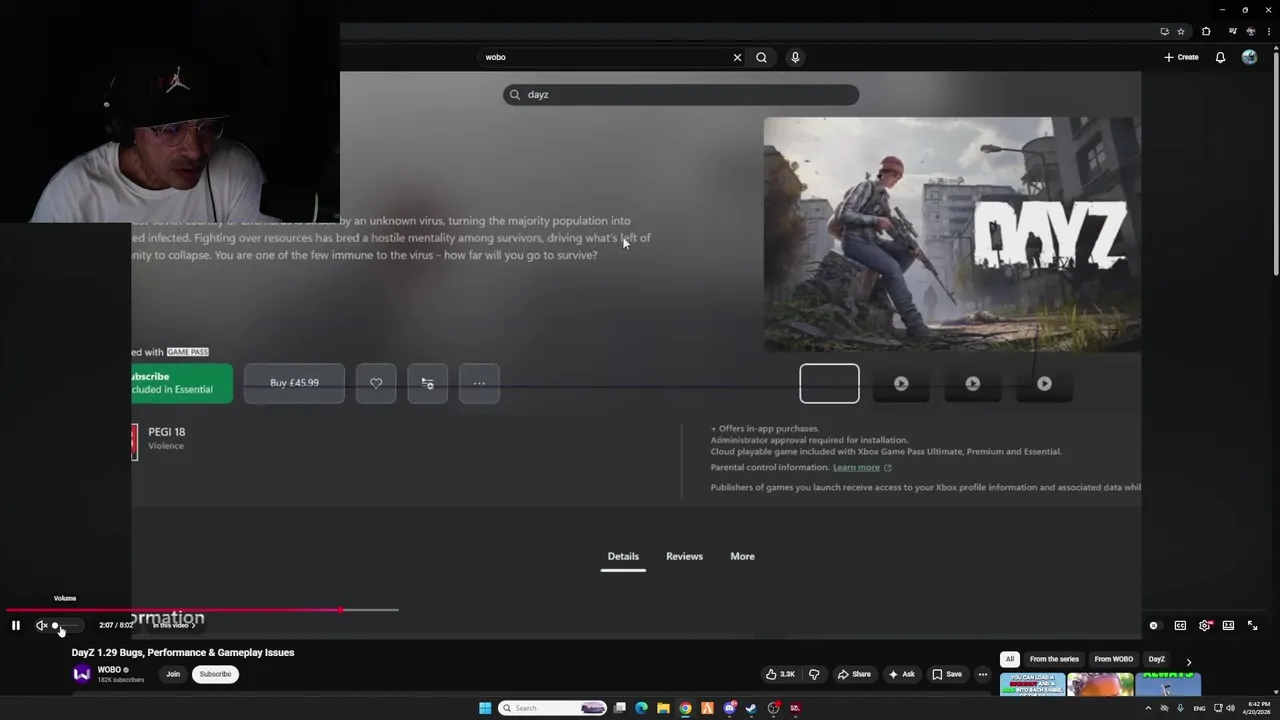Viewport: 1280px width, 720px height.
Task: Clear the YouTube search box with X
Action: click(737, 57)
